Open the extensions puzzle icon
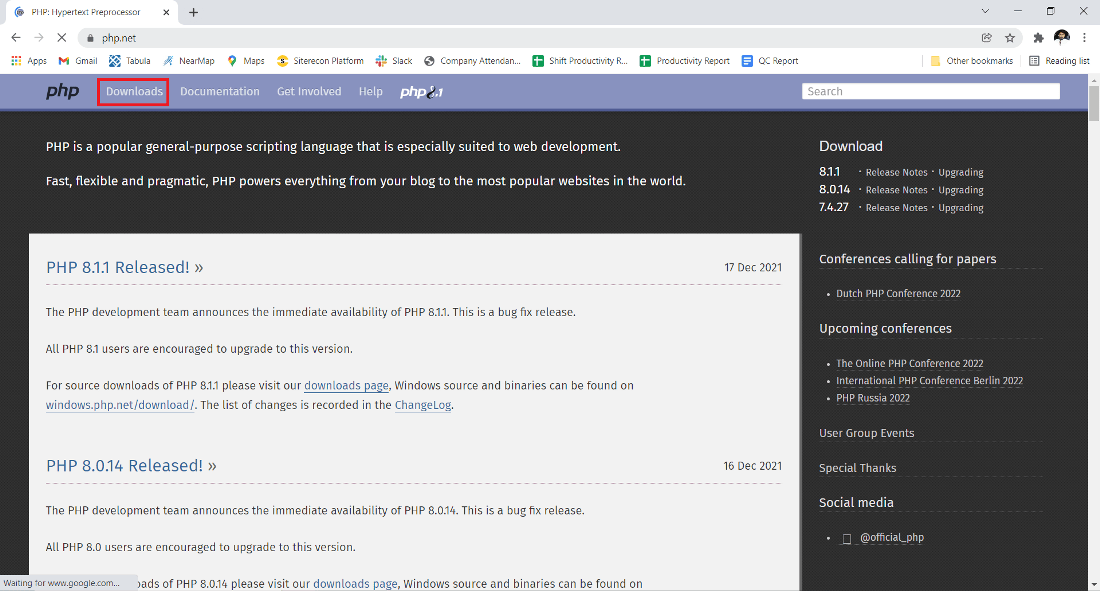This screenshot has width=1100, height=591. (x=1038, y=38)
